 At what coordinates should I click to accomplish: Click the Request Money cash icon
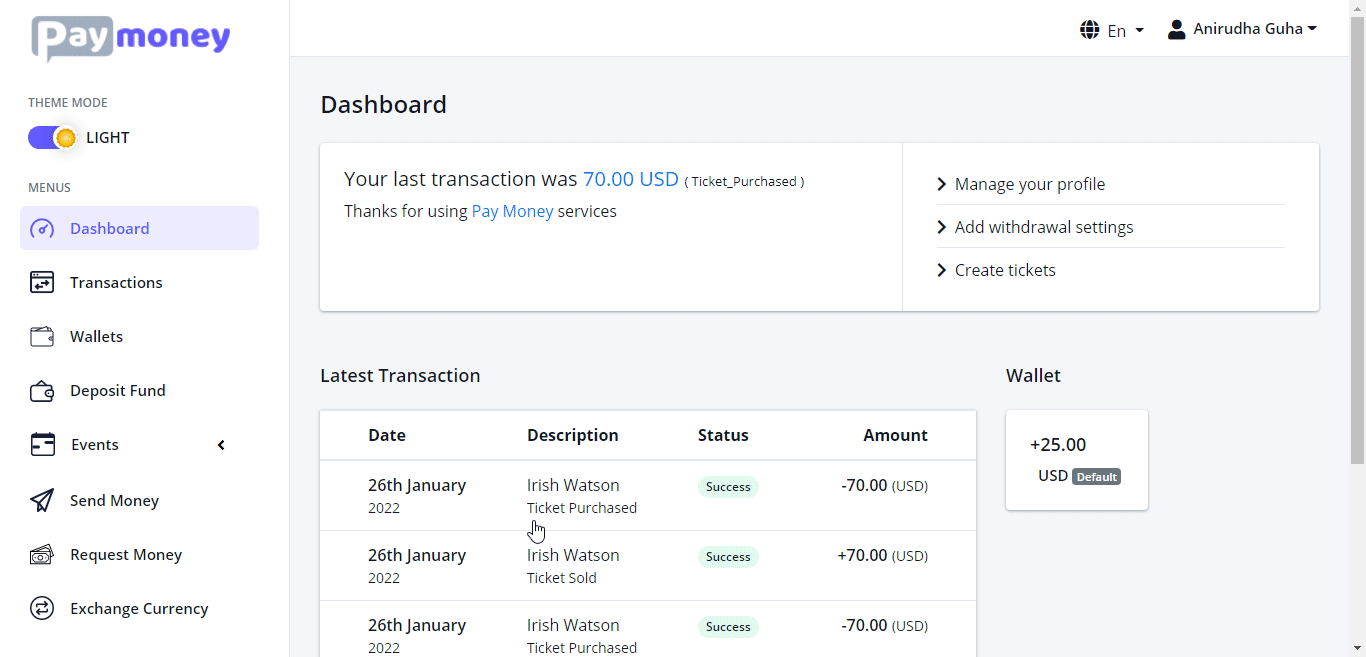point(42,555)
